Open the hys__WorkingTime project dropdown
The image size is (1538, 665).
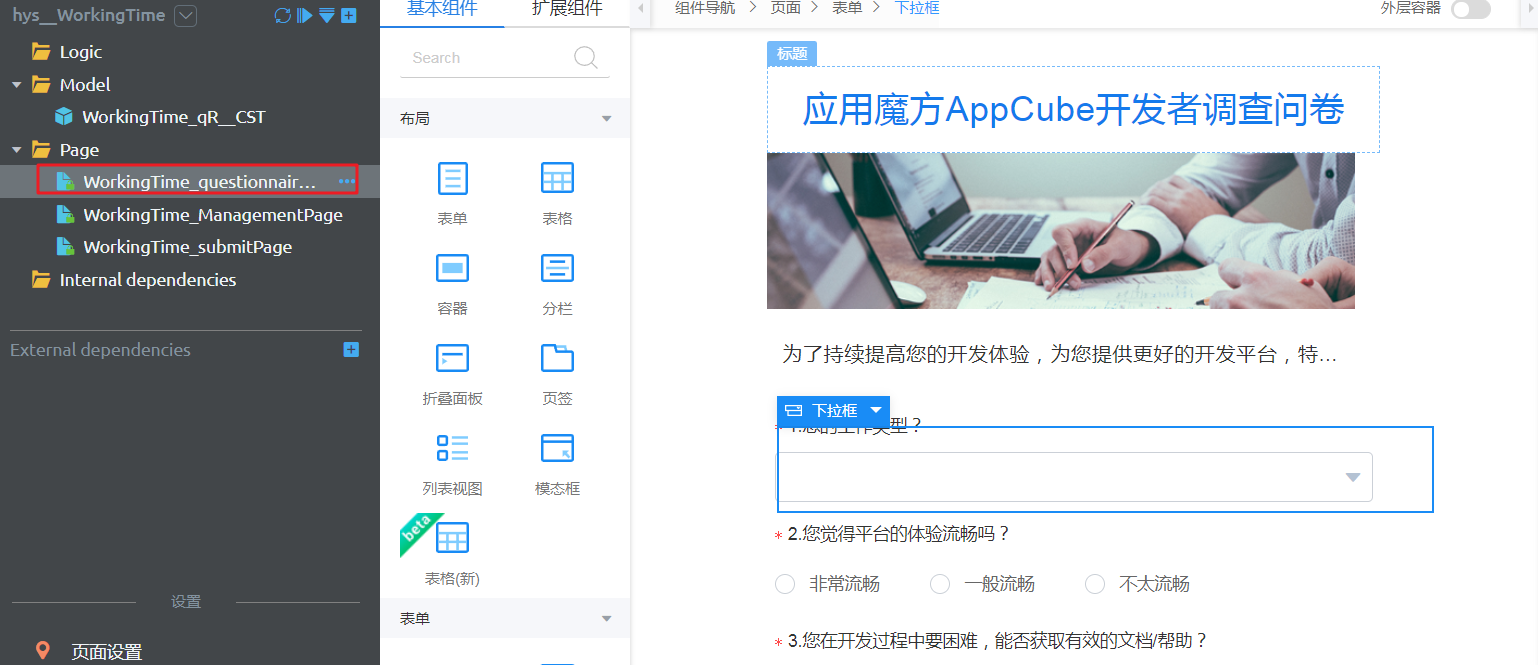tap(185, 16)
